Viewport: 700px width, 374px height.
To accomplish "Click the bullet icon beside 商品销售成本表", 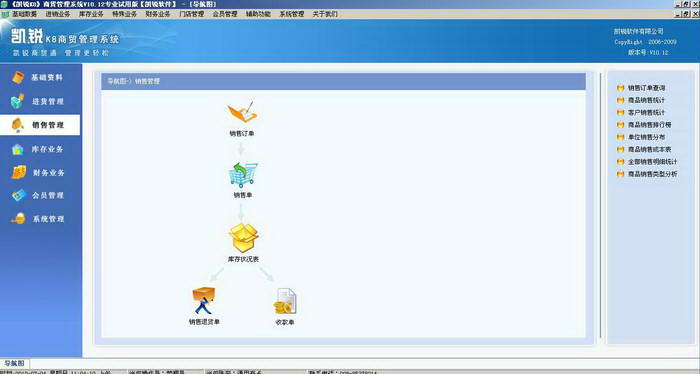I will (621, 150).
